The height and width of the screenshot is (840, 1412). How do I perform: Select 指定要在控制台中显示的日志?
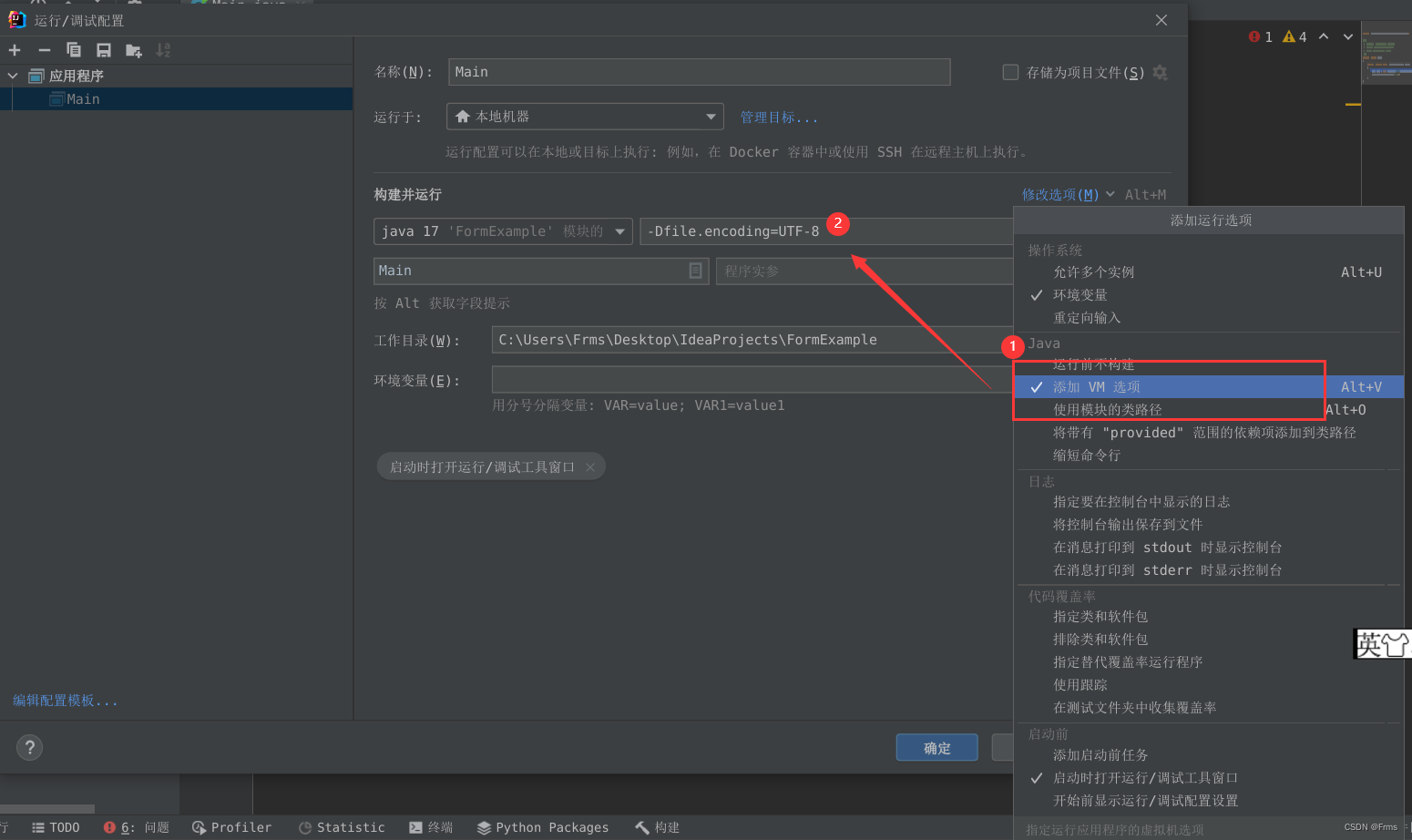[x=1208, y=502]
